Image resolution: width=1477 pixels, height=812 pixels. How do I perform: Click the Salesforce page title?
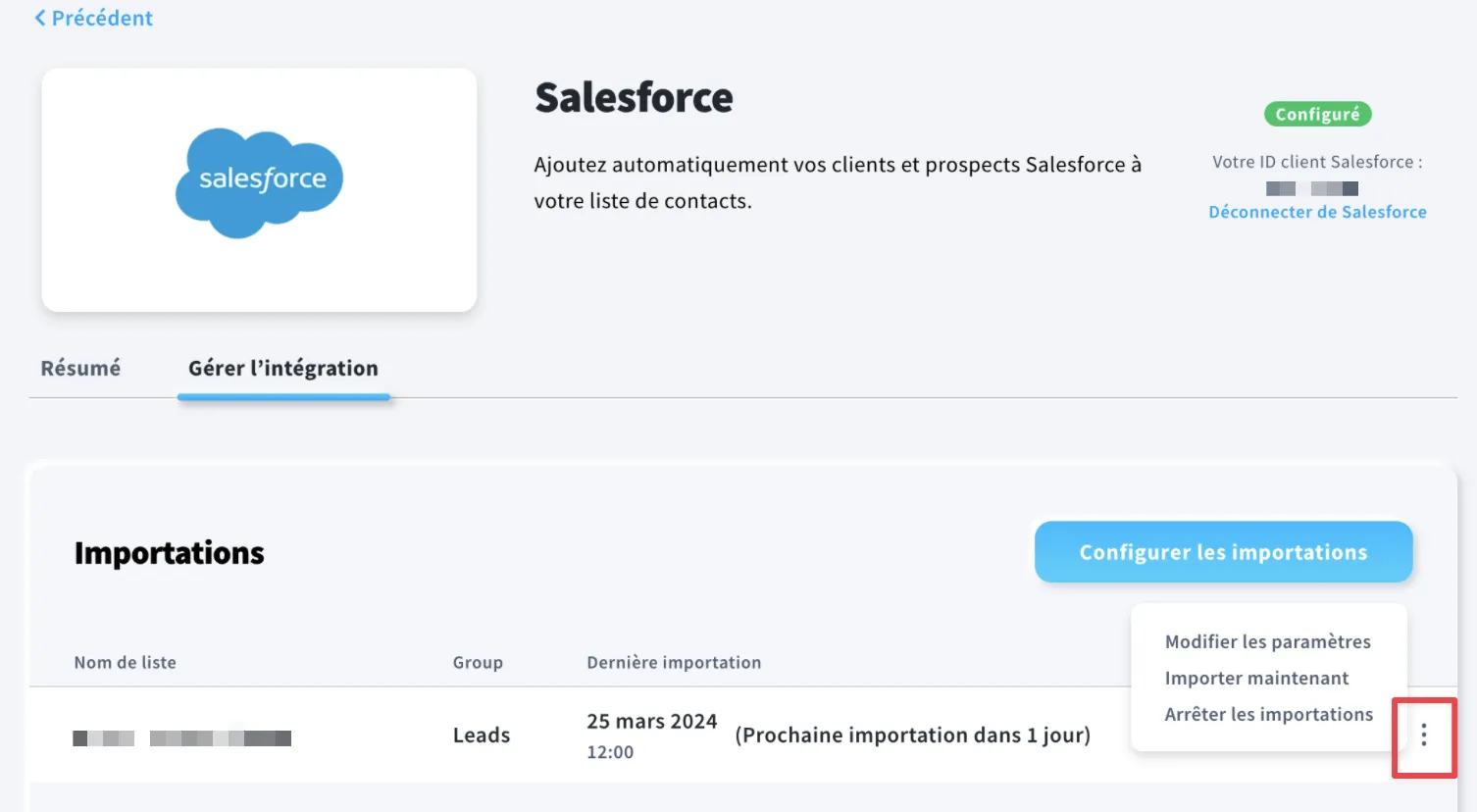[634, 97]
